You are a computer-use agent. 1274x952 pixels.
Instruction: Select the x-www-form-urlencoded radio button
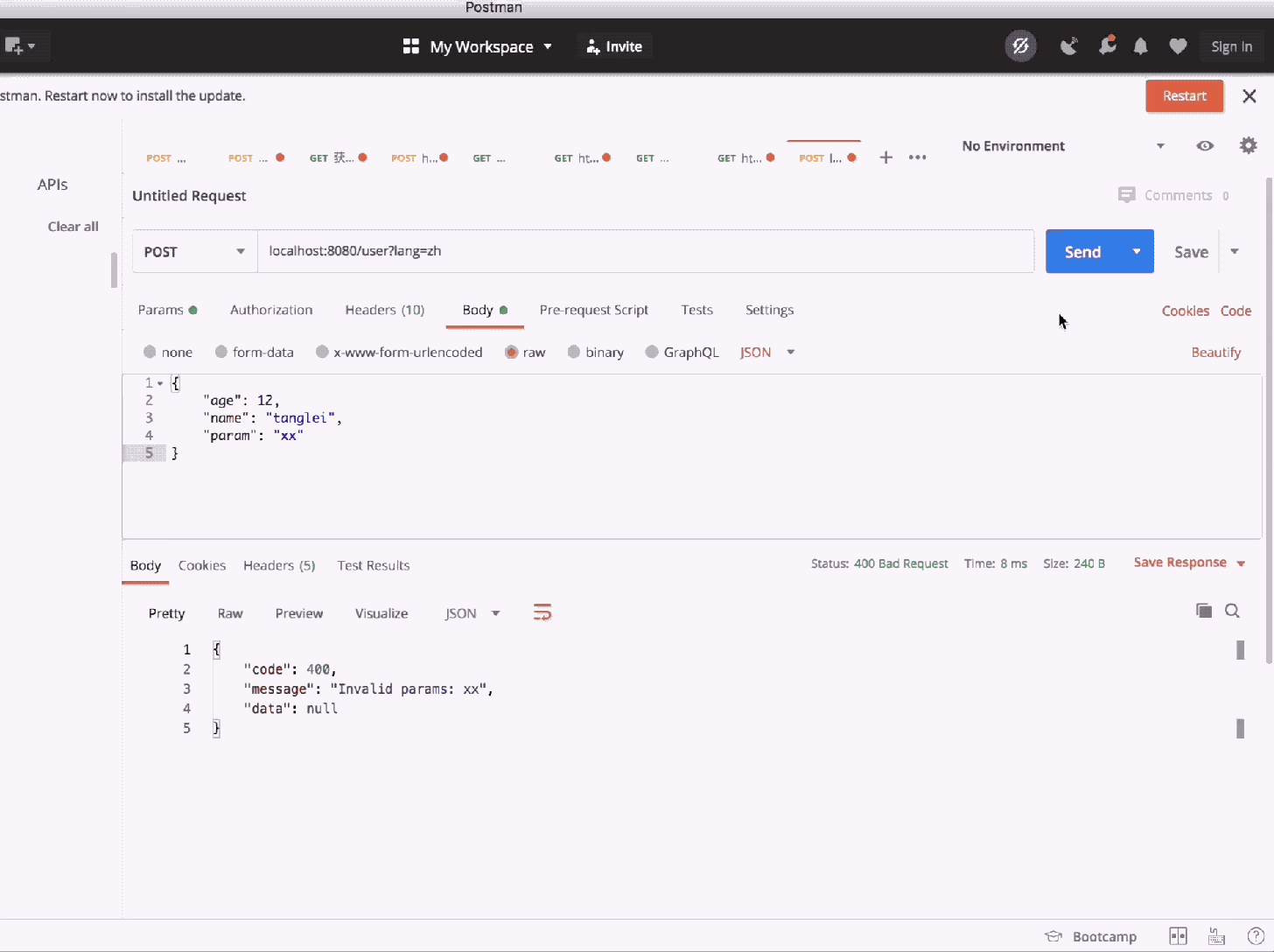coord(322,352)
